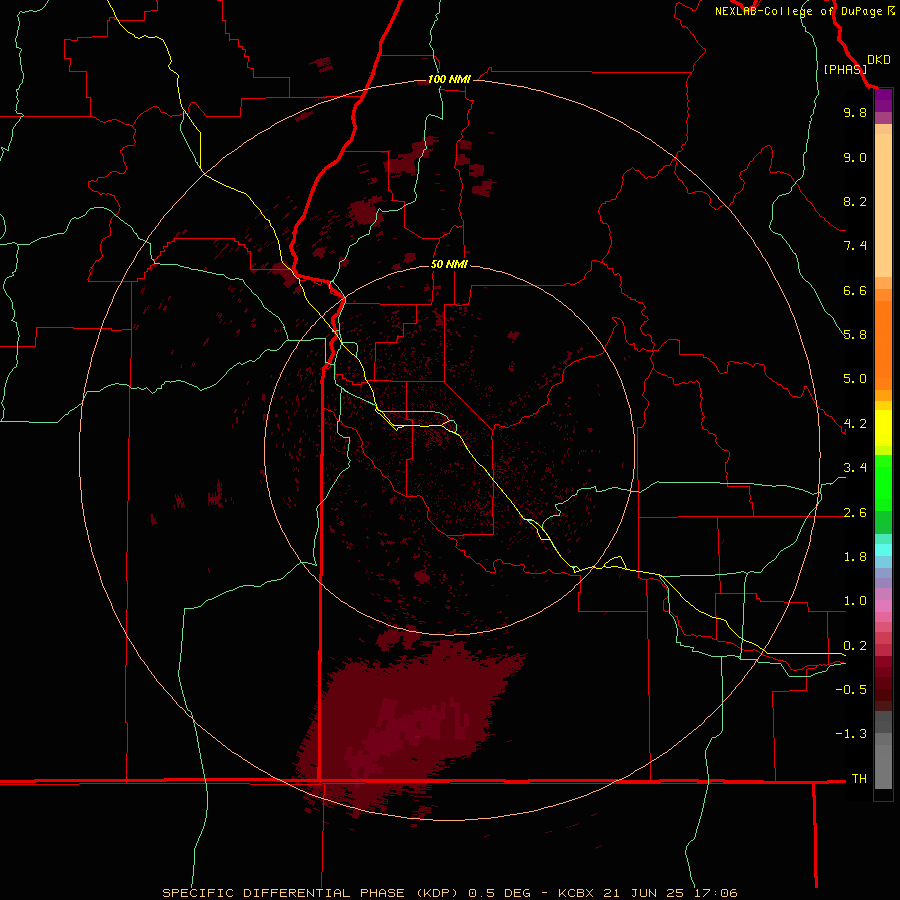Click the 1.8 legend value
Image resolution: width=900 pixels, height=900 pixels.
tap(855, 557)
